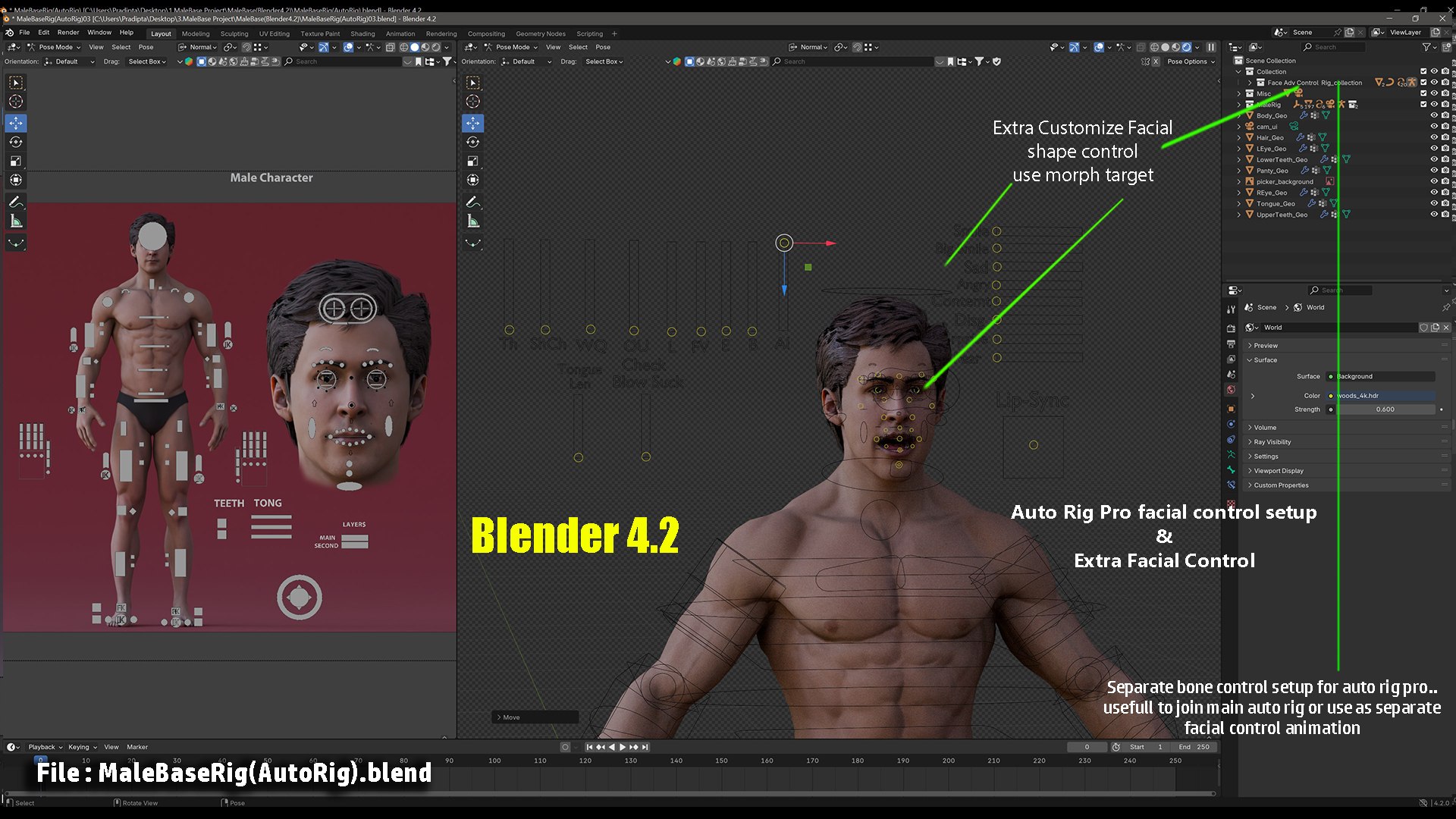The height and width of the screenshot is (819, 1456).
Task: Pin the properties editor context
Action: tap(1445, 307)
